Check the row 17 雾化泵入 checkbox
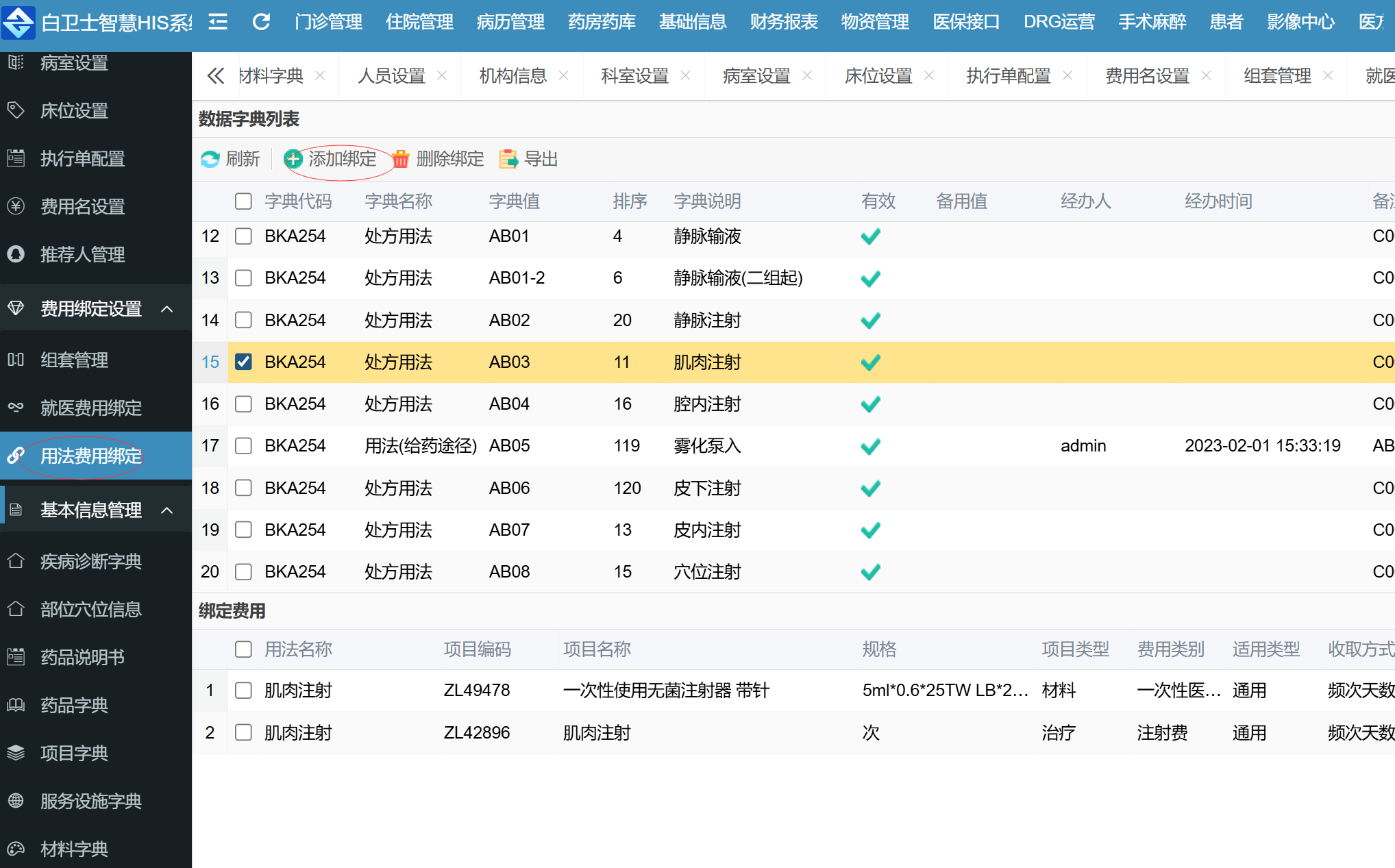The height and width of the screenshot is (868, 1395). coord(243,446)
